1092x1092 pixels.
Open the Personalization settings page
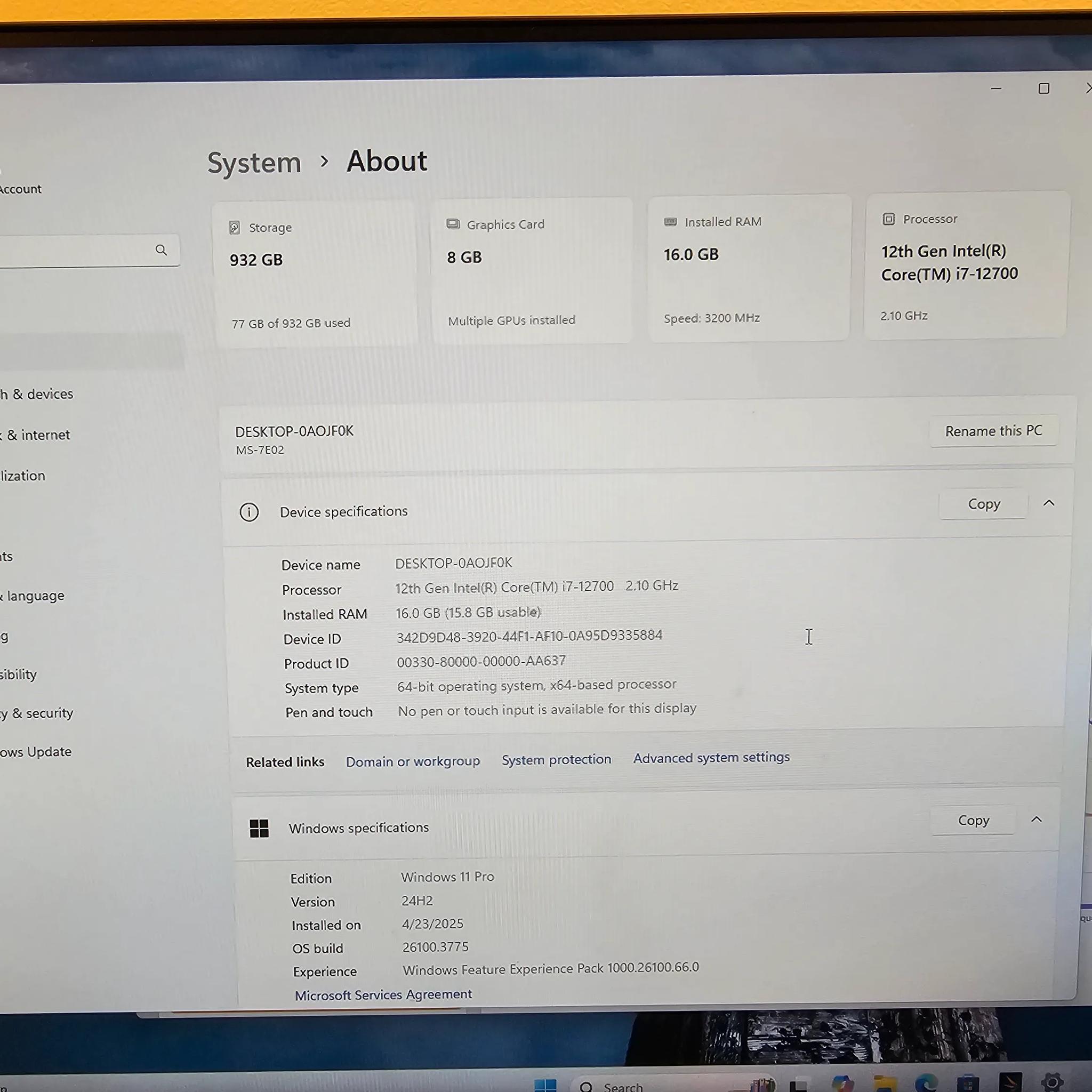[x=22, y=475]
